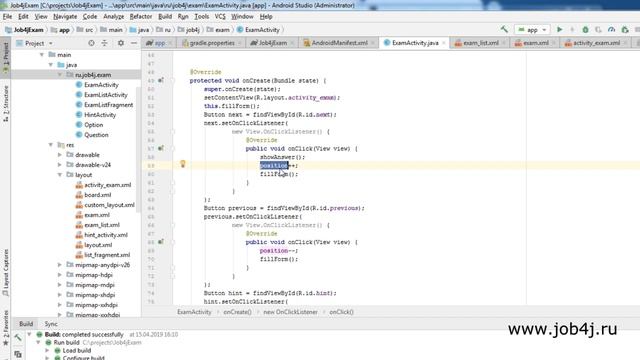The width and height of the screenshot is (640, 360).
Task: Open the VCS menu
Action: click(220, 16)
